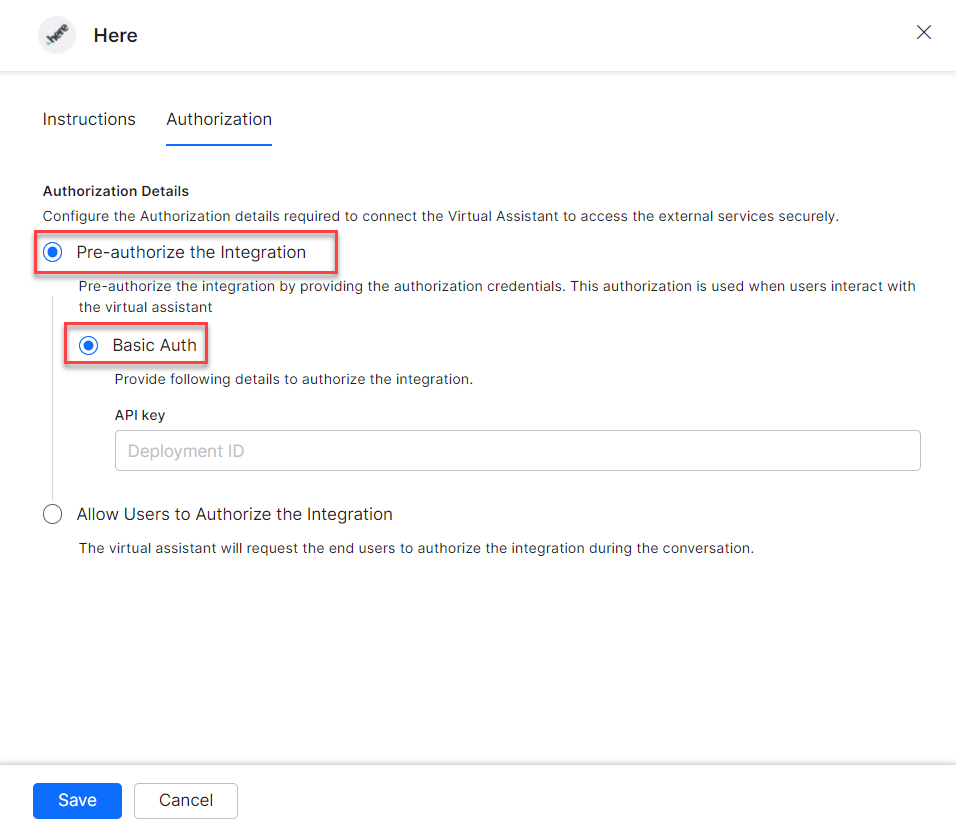The image size is (956, 824).
Task: Click the Pre-authorize the Integration label text
Action: click(x=191, y=252)
